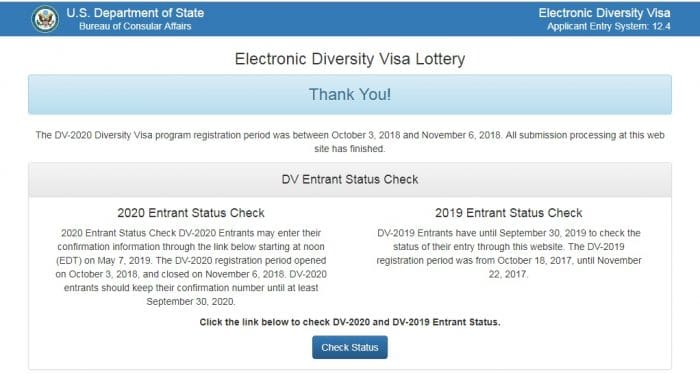
Task: Click the paragraph about the DV-2019 entrants' deadline
Action: tap(509, 253)
